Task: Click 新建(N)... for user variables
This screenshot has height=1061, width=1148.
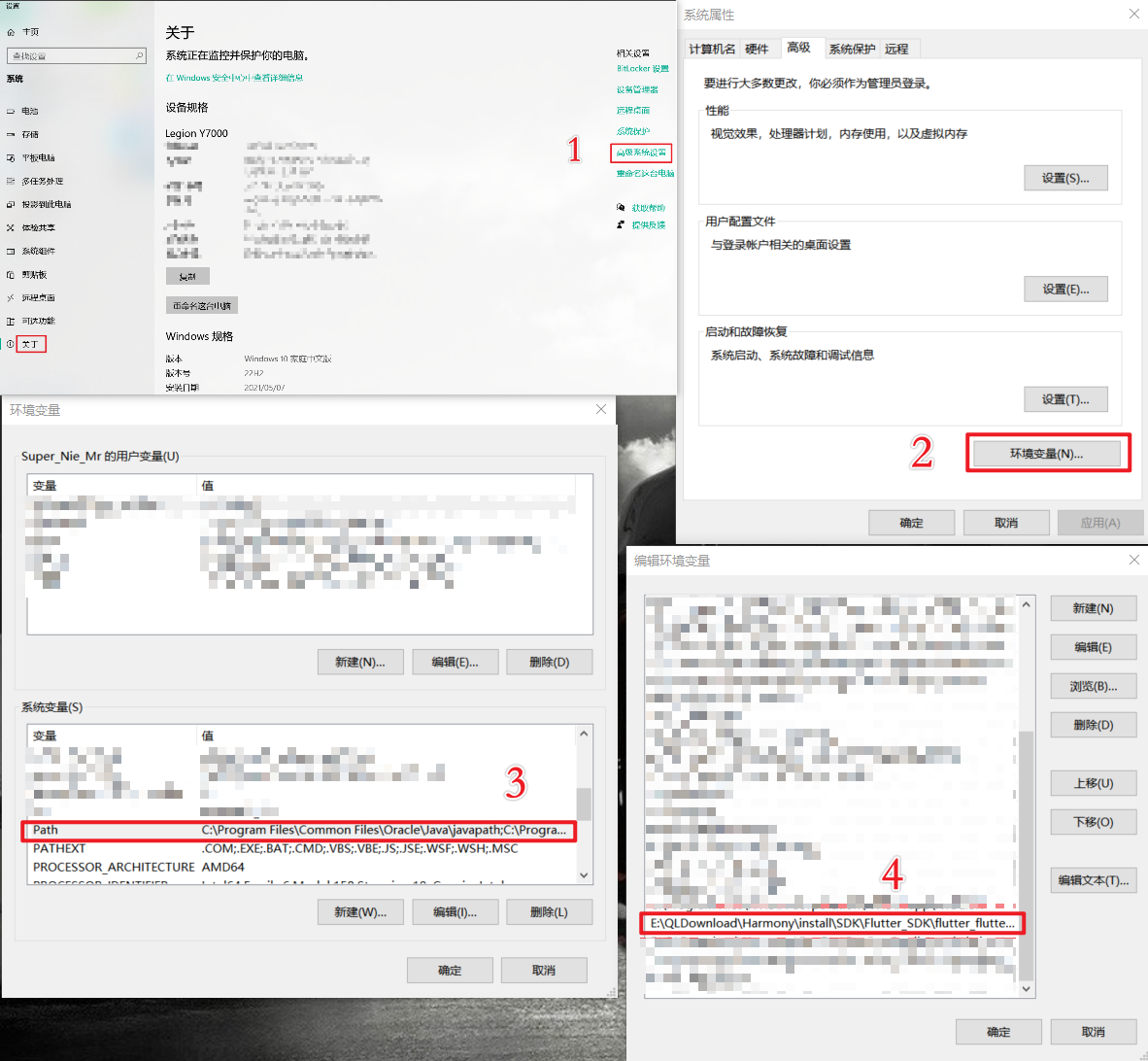Action: pos(360,662)
